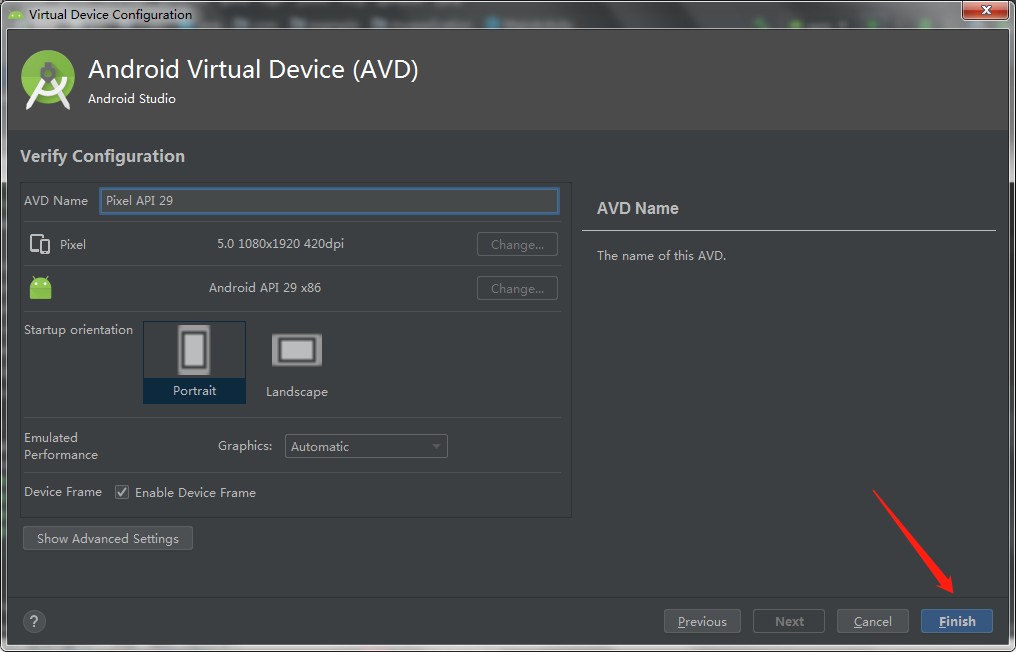This screenshot has width=1016, height=652.
Task: Click the 'Startup orientation' label
Action: point(78,329)
